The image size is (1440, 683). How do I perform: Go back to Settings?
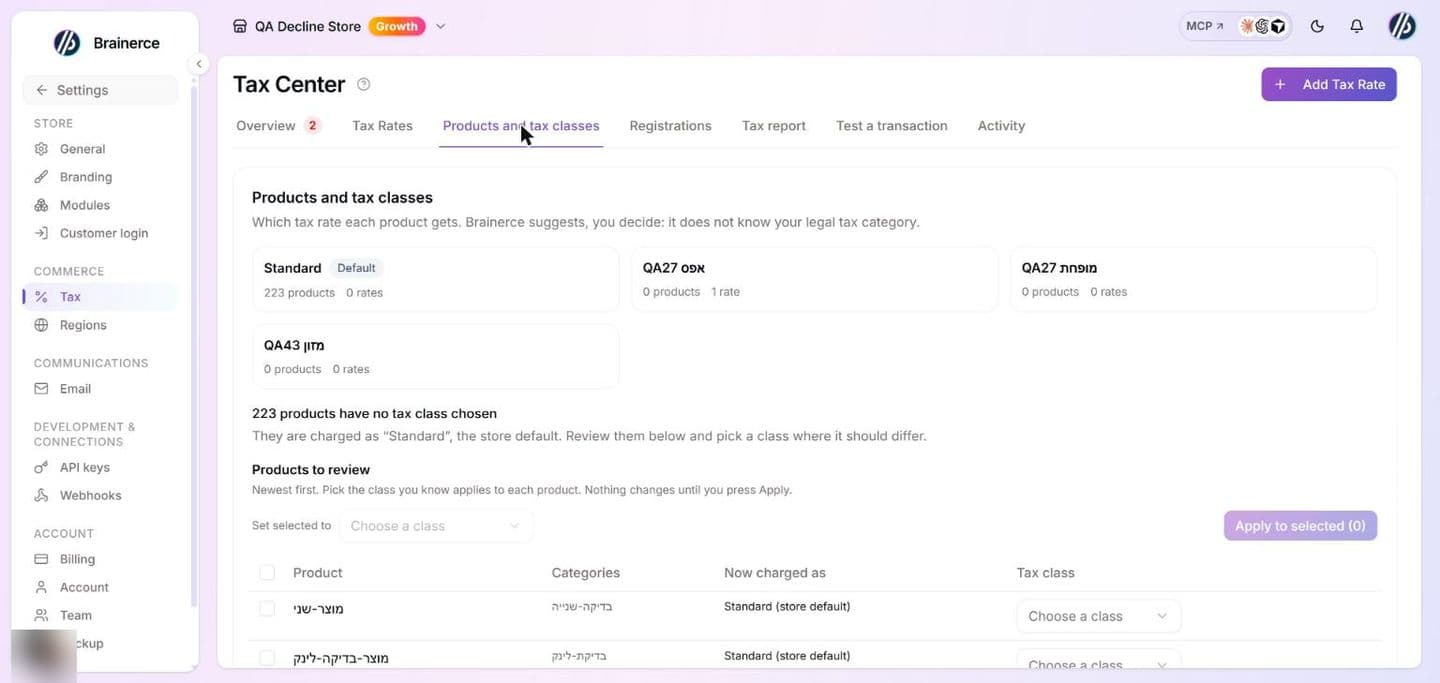tap(100, 90)
